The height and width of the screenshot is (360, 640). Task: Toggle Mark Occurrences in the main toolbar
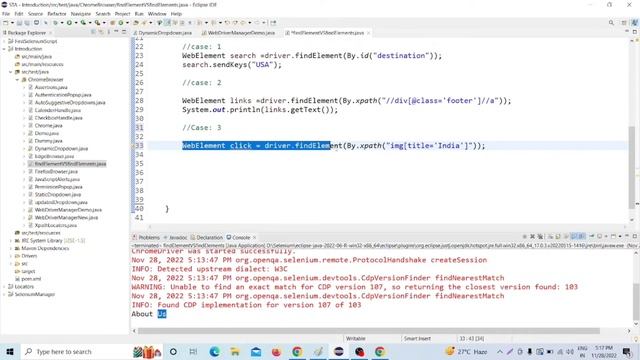pyautogui.click(x=167, y=23)
